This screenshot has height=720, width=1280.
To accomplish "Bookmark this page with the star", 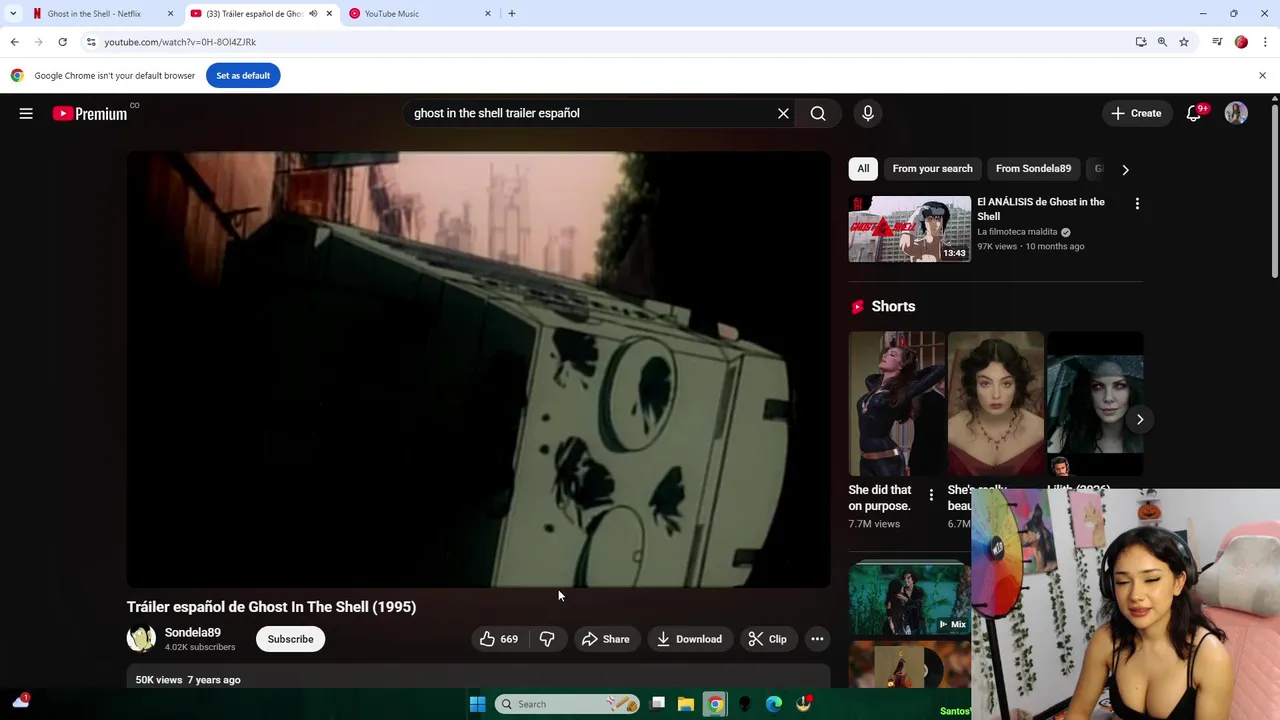I will pyautogui.click(x=1184, y=42).
